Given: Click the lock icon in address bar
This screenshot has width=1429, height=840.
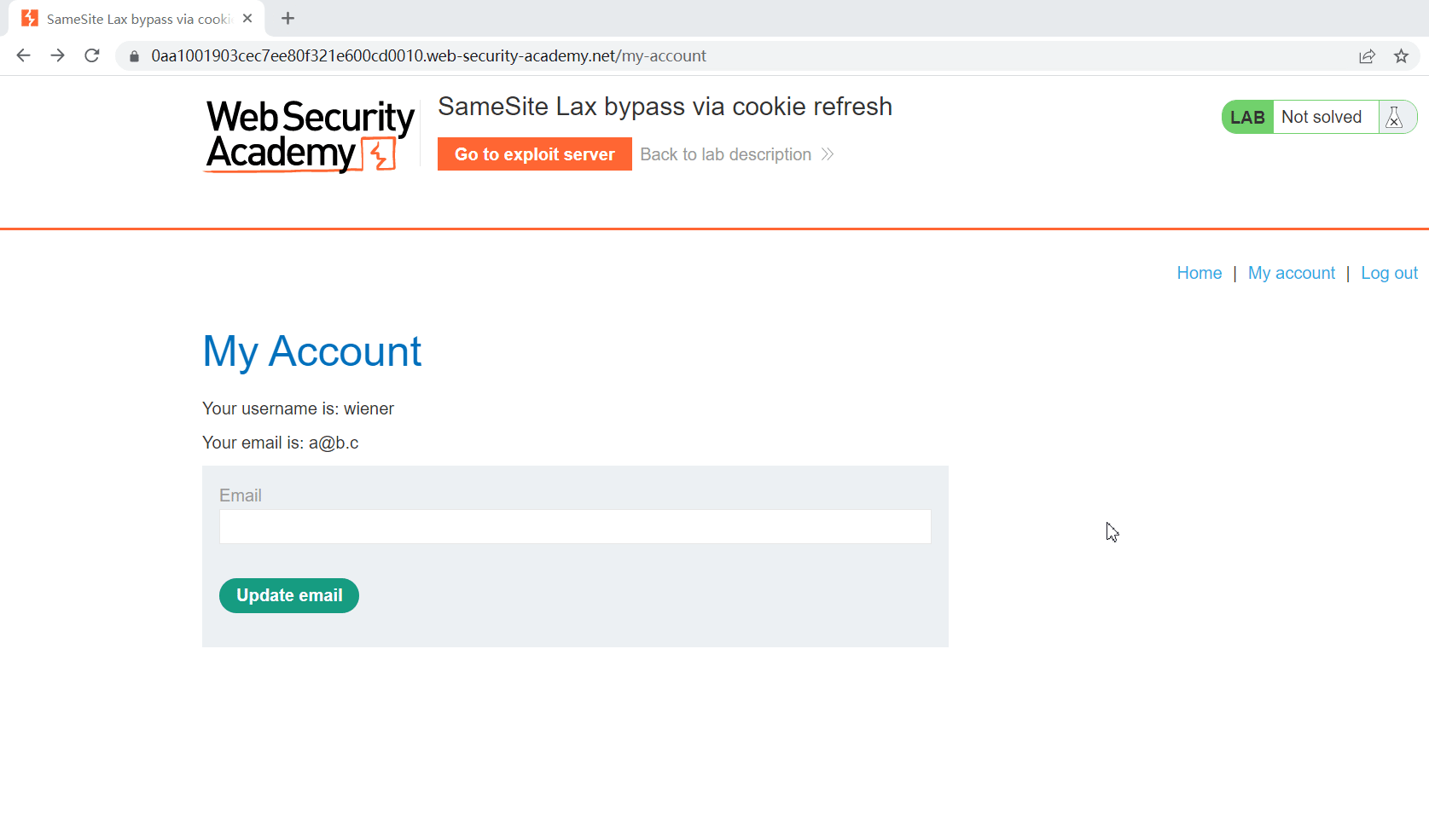Looking at the screenshot, I should click(134, 56).
